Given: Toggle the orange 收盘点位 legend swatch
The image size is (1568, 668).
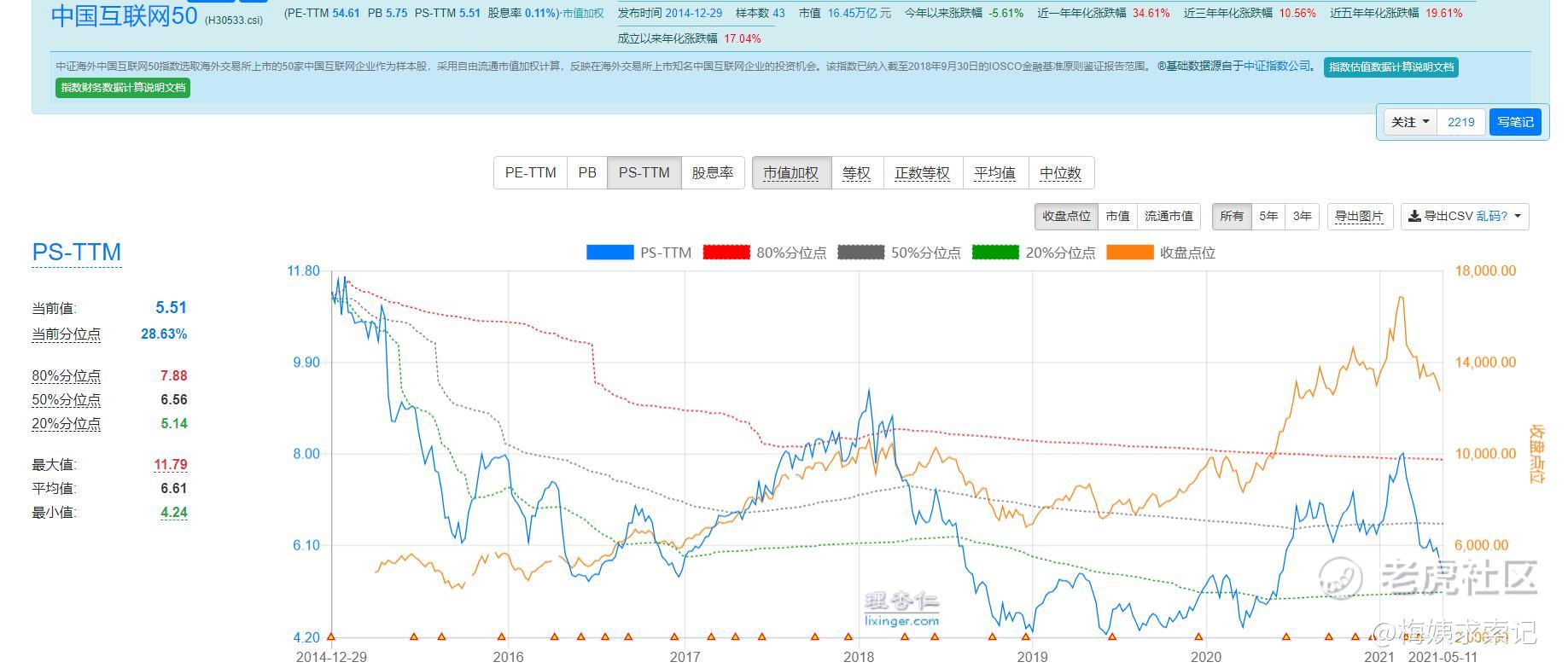Looking at the screenshot, I should [1129, 253].
